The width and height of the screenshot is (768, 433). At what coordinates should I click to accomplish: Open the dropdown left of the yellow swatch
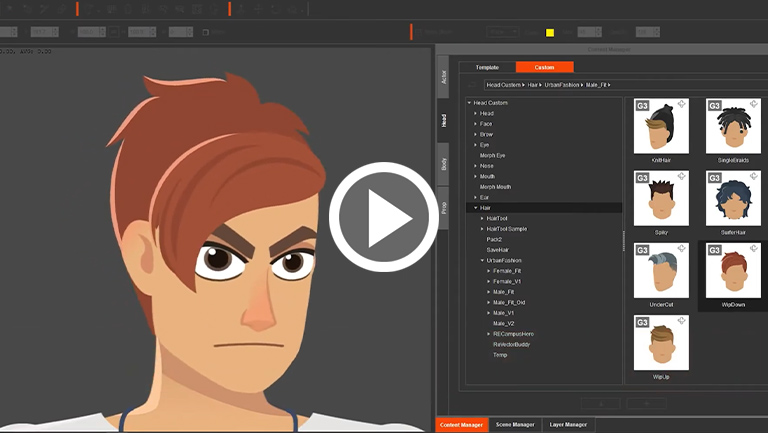(503, 32)
